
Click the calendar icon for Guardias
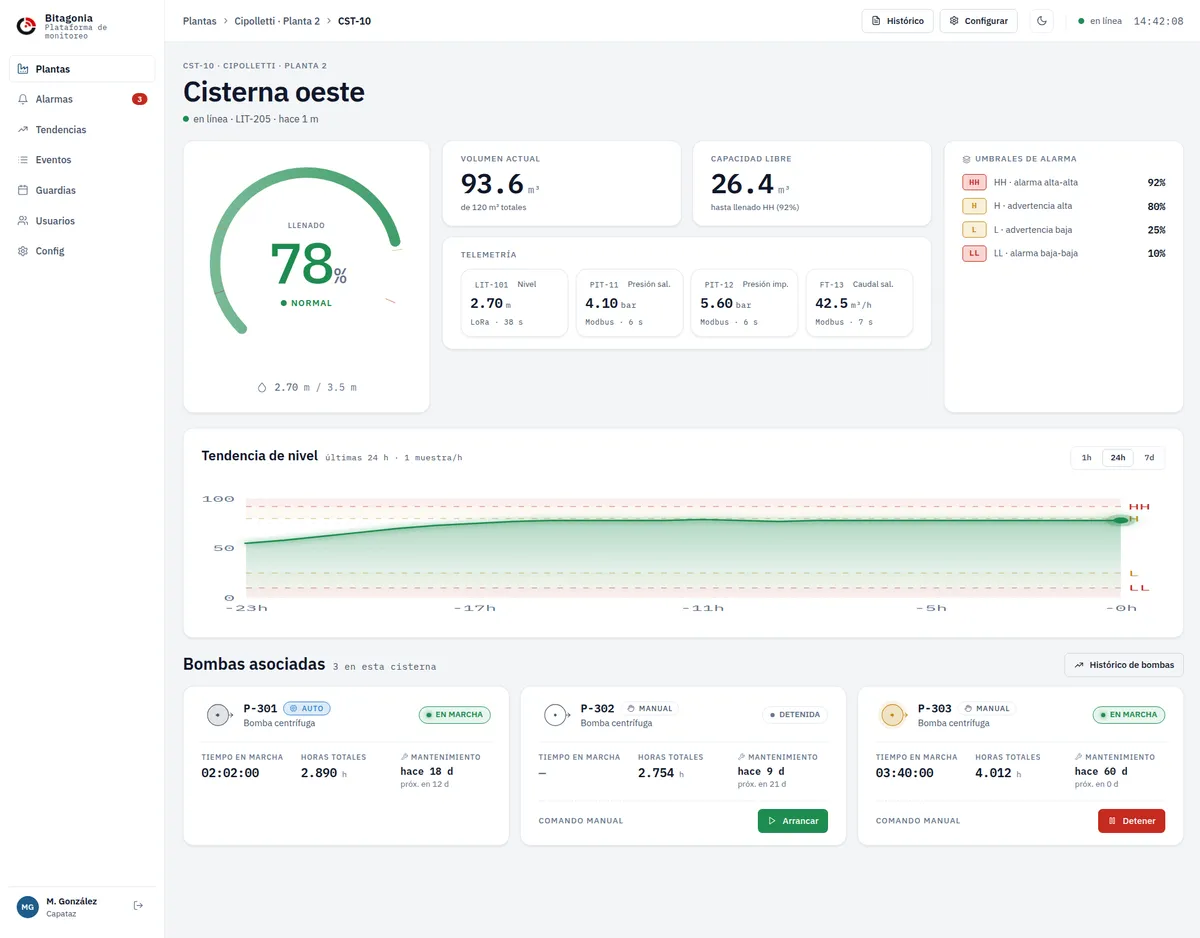(x=23, y=190)
